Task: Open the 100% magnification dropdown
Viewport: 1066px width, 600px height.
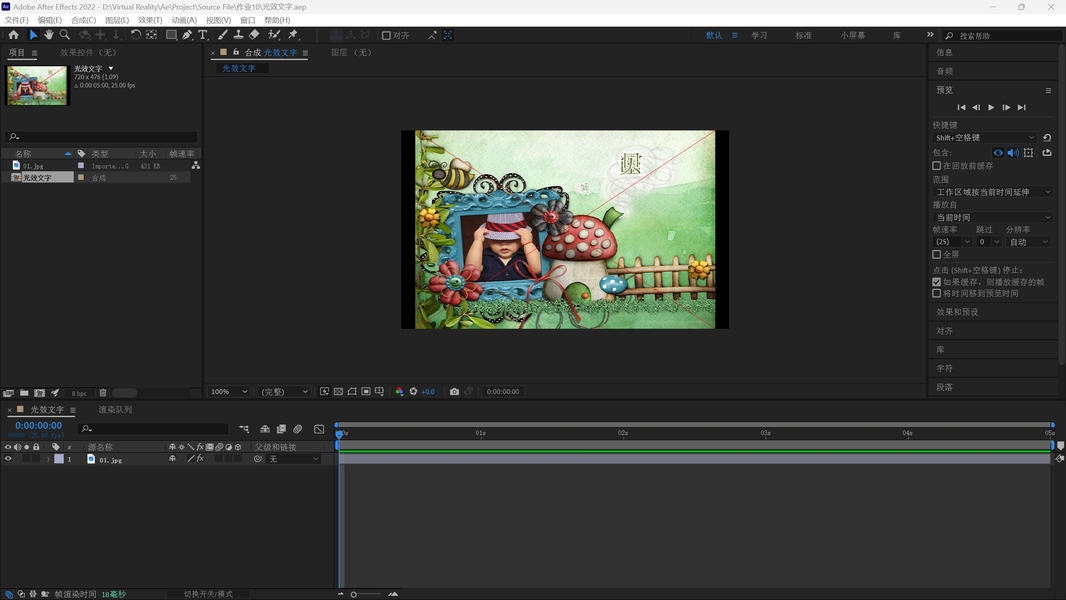Action: pyautogui.click(x=229, y=391)
